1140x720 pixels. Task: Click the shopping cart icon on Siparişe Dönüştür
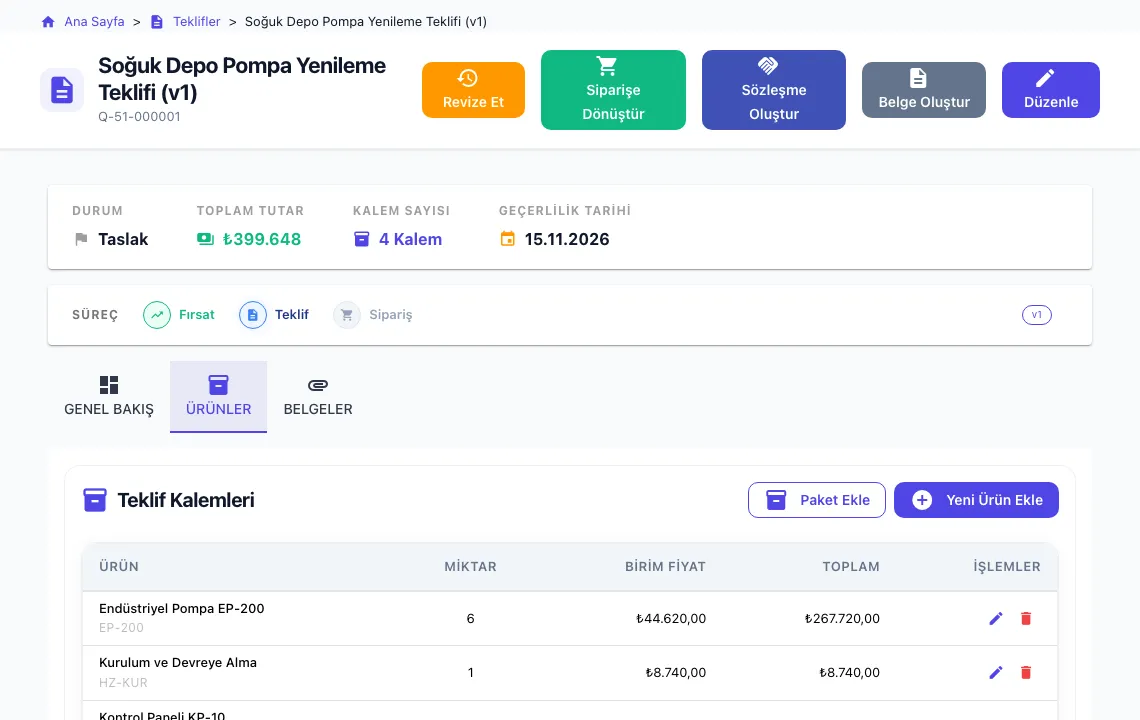(x=607, y=66)
